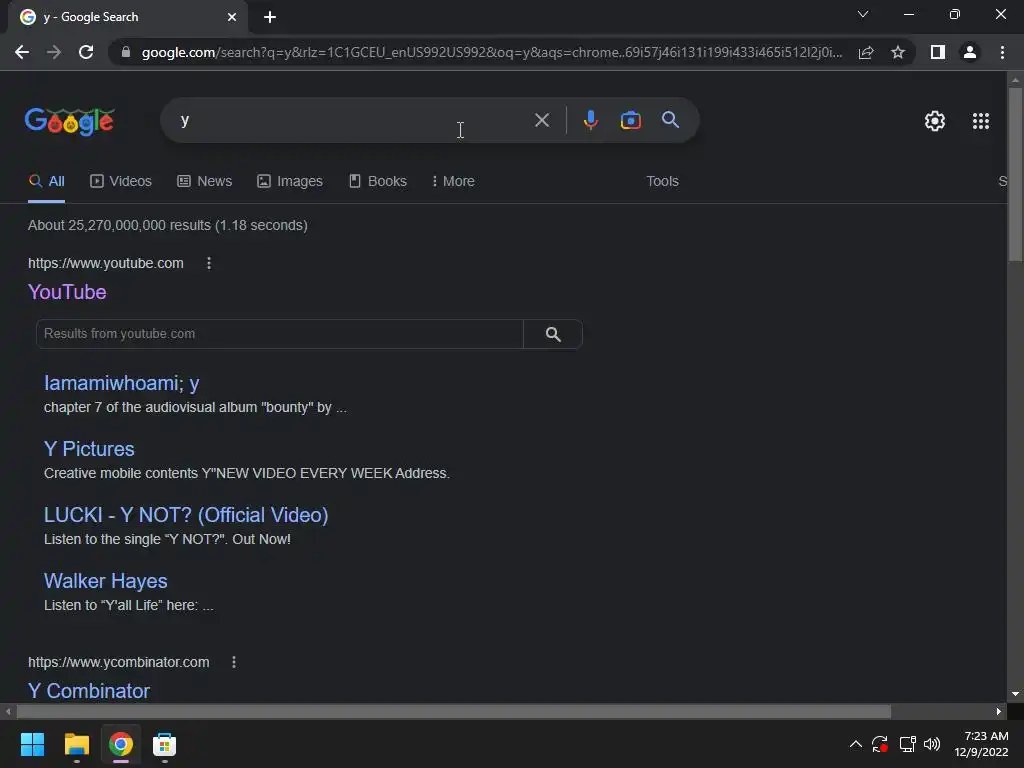Open Chrome side panel
Image resolution: width=1024 pixels, height=768 pixels.
(938, 52)
